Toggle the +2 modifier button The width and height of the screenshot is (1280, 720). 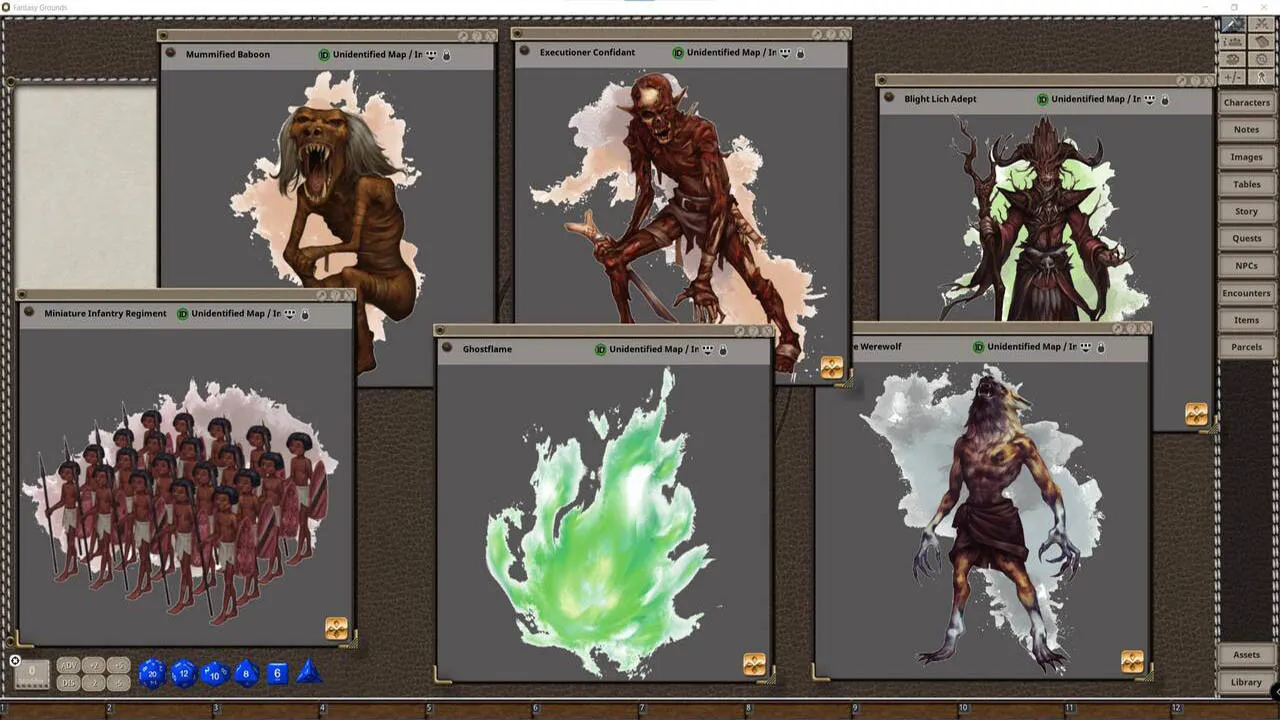[x=94, y=665]
